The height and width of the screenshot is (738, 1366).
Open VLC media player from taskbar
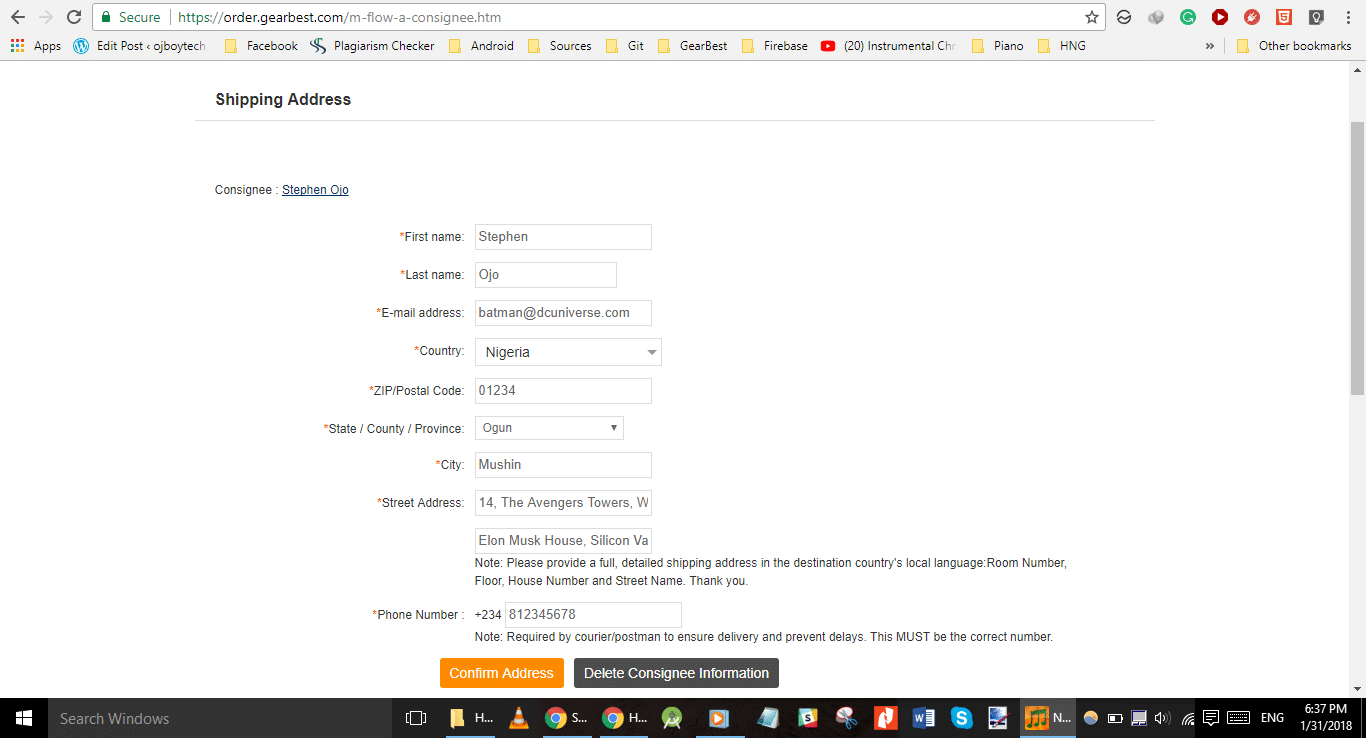click(x=517, y=718)
